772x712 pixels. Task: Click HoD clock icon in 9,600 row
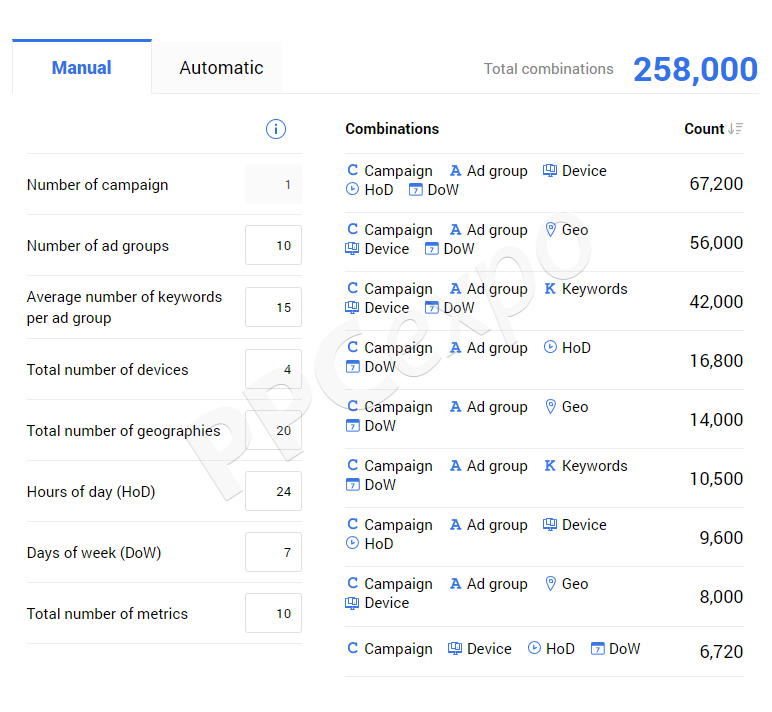(353, 543)
